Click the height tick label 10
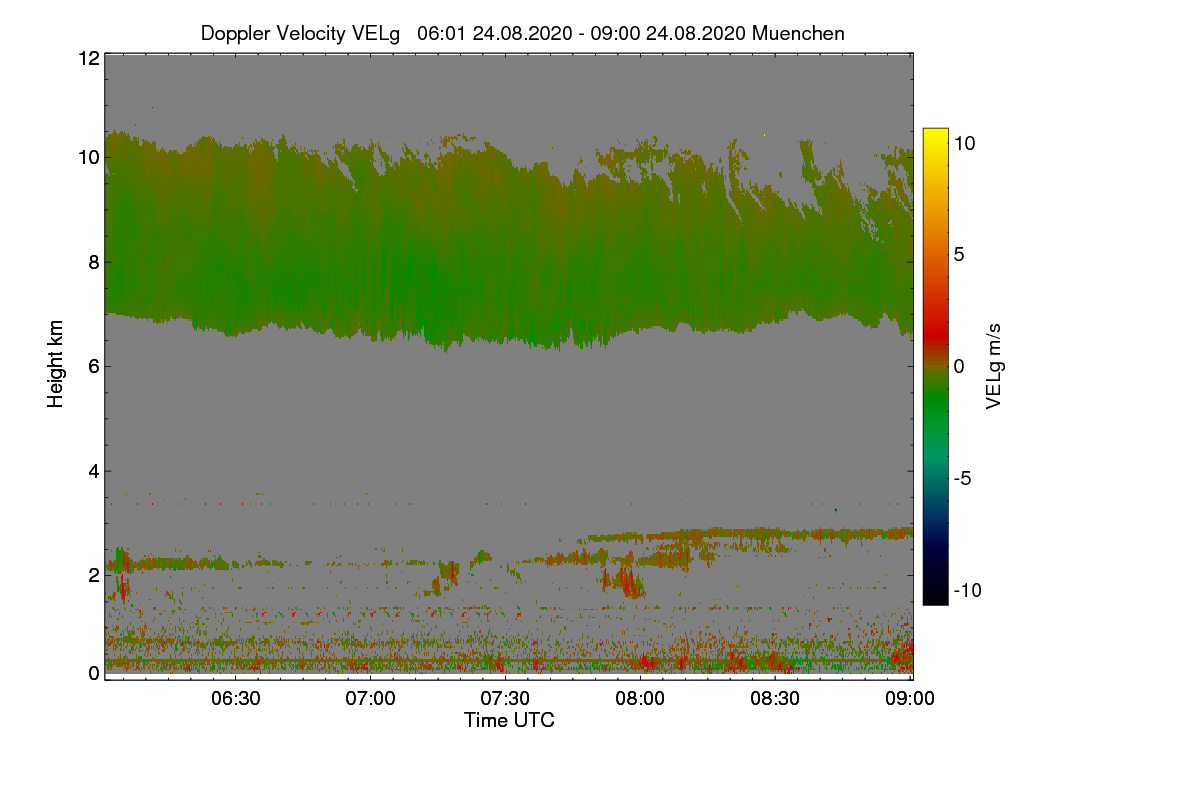 88,157
